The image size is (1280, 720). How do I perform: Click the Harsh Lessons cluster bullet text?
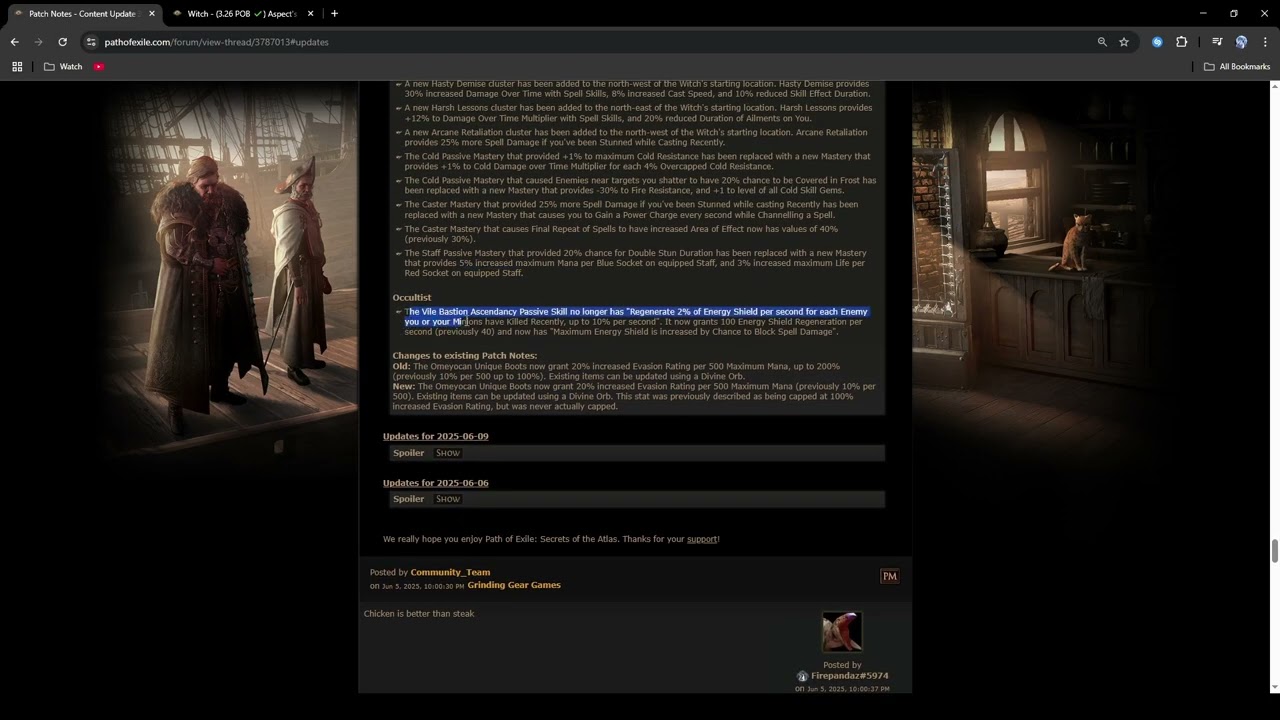[638, 113]
